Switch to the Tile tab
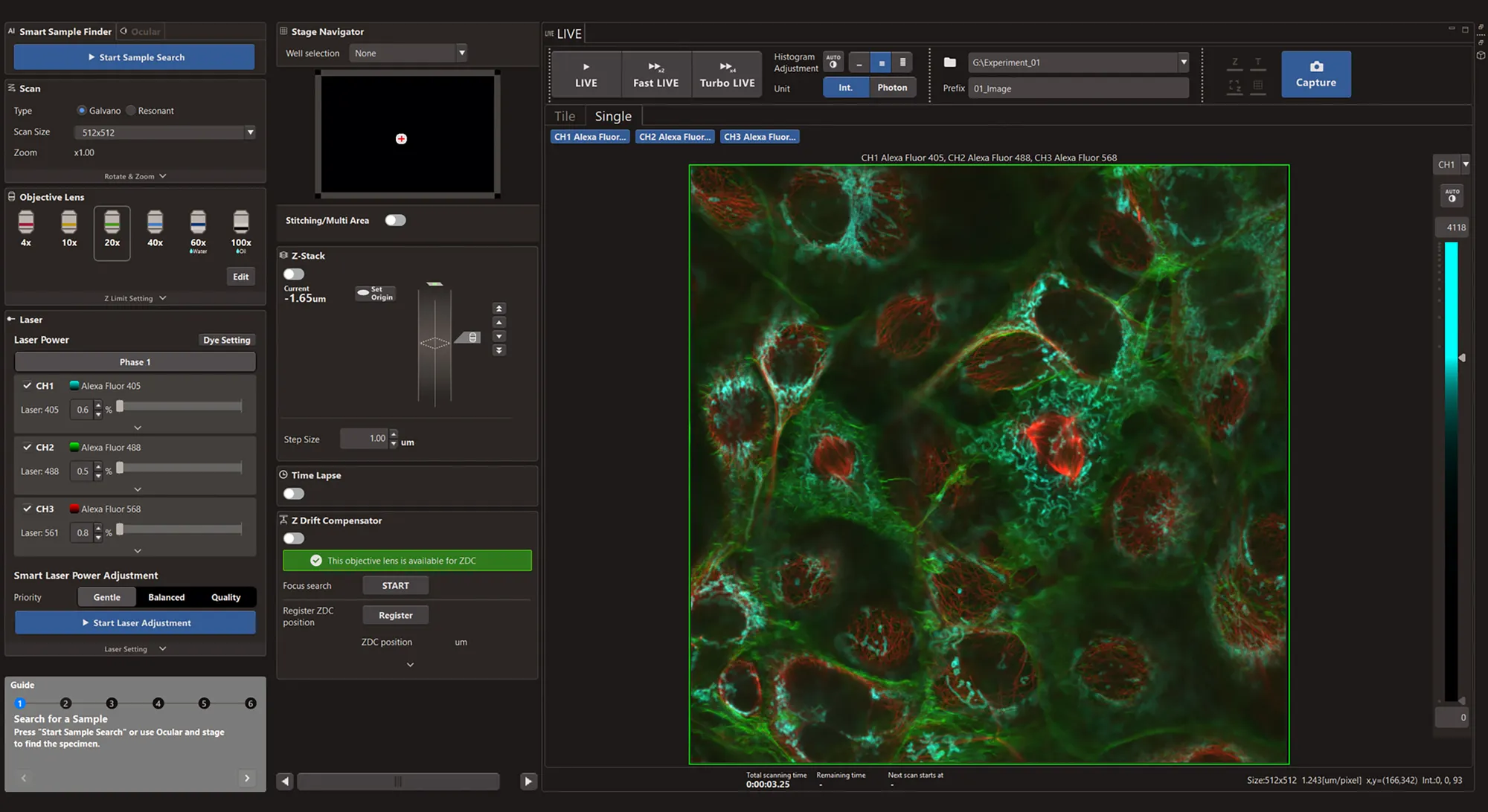The width and height of the screenshot is (1488, 812). pos(565,117)
